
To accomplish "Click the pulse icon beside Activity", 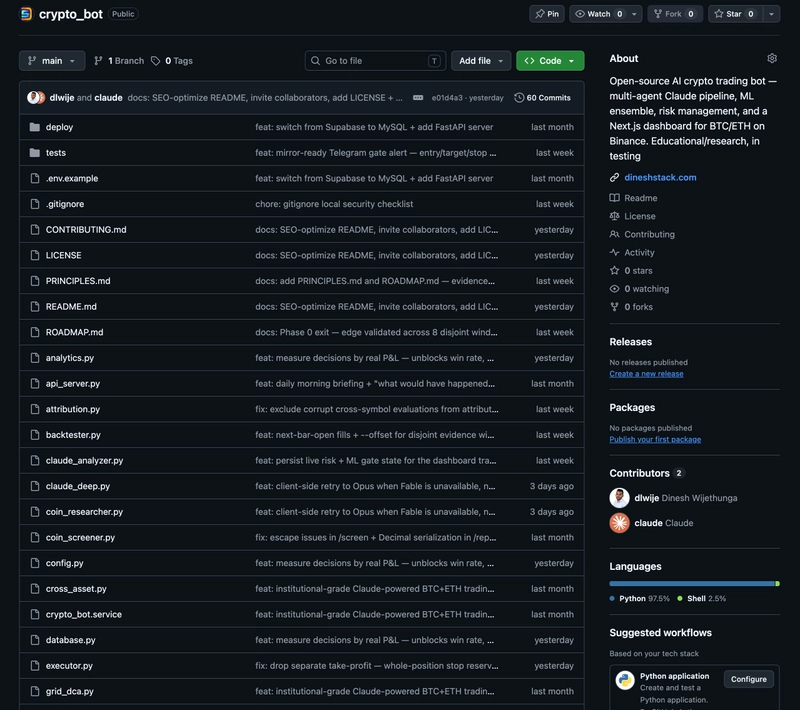I will coord(614,252).
